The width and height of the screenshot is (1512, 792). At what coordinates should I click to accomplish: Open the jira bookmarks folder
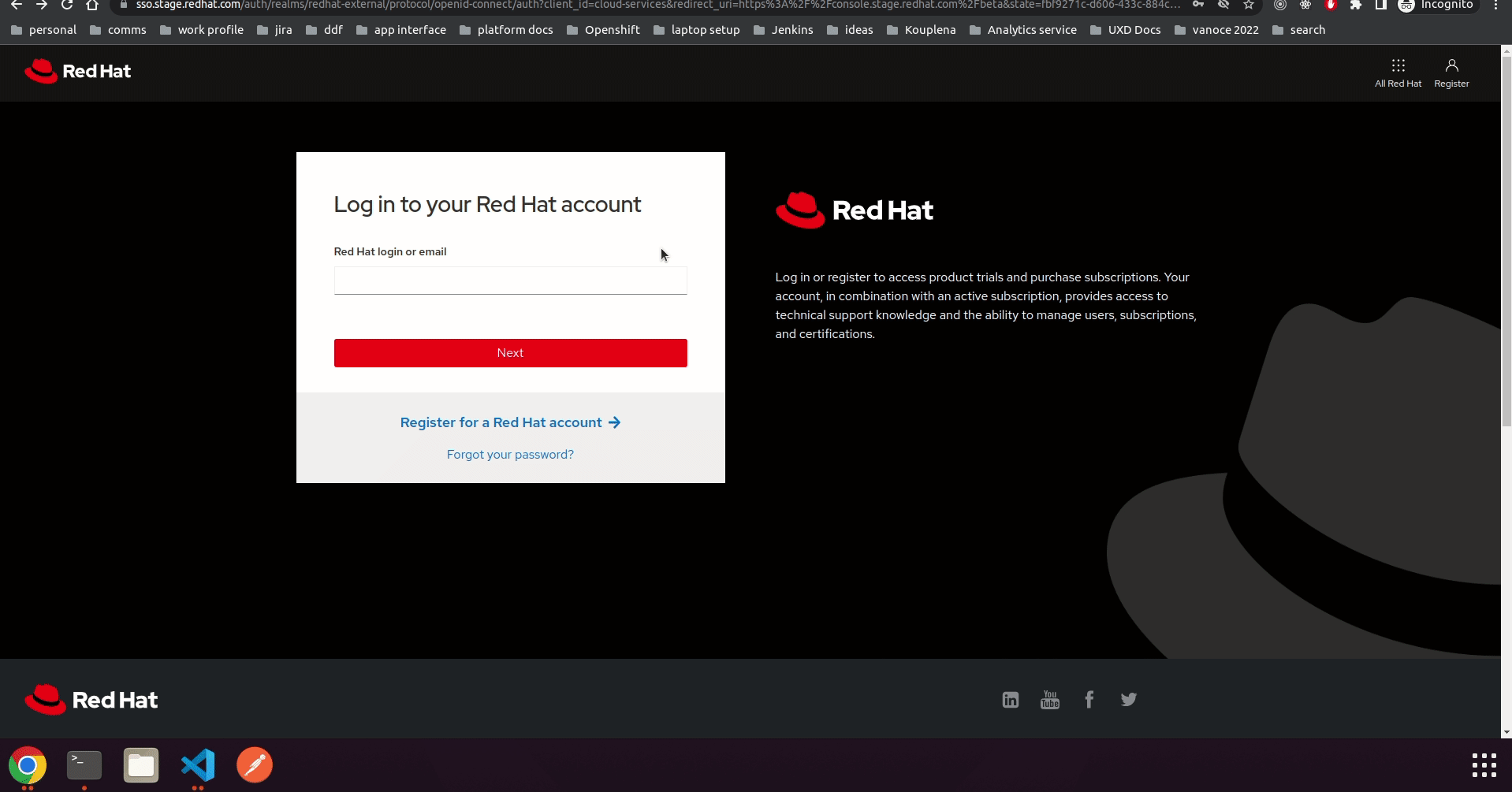[x=274, y=30]
